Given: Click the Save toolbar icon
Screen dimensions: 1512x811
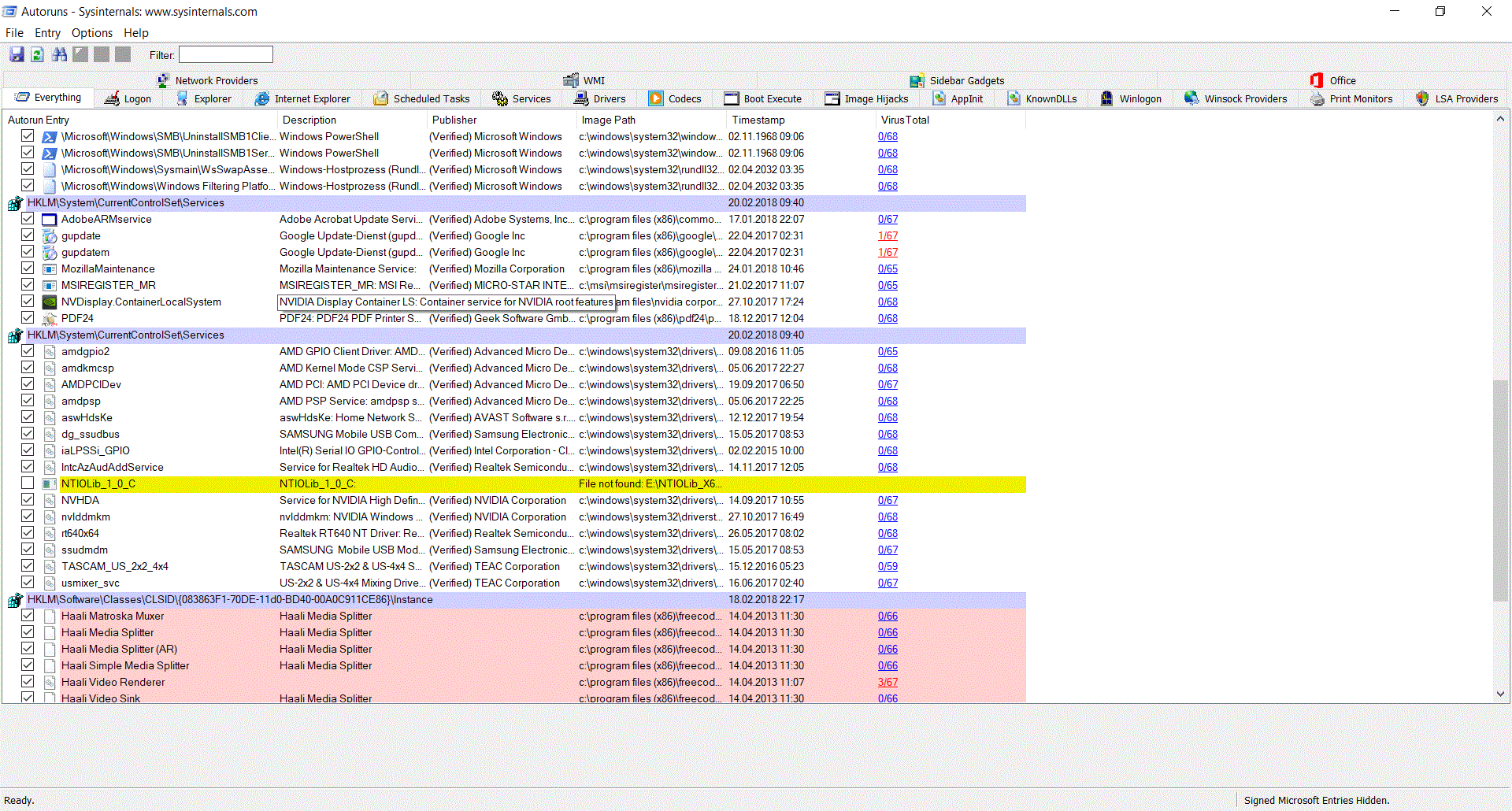Looking at the screenshot, I should point(17,54).
